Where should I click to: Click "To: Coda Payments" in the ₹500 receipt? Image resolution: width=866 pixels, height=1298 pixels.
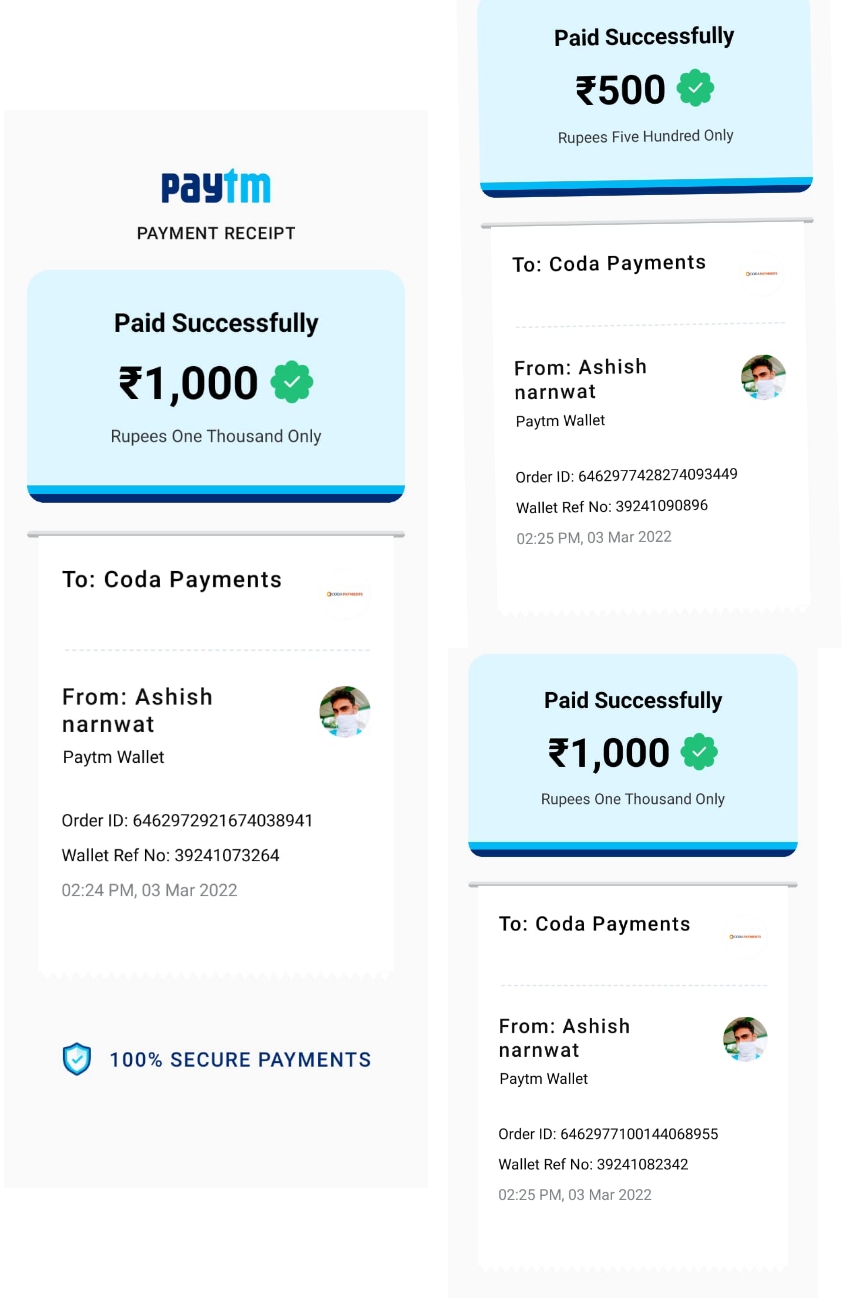click(609, 264)
